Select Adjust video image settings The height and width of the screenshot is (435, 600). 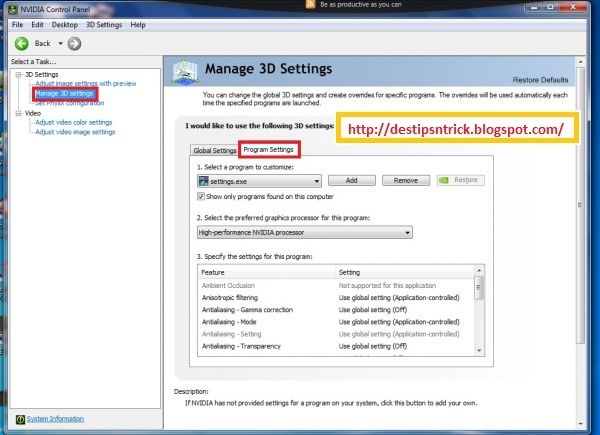(75, 132)
